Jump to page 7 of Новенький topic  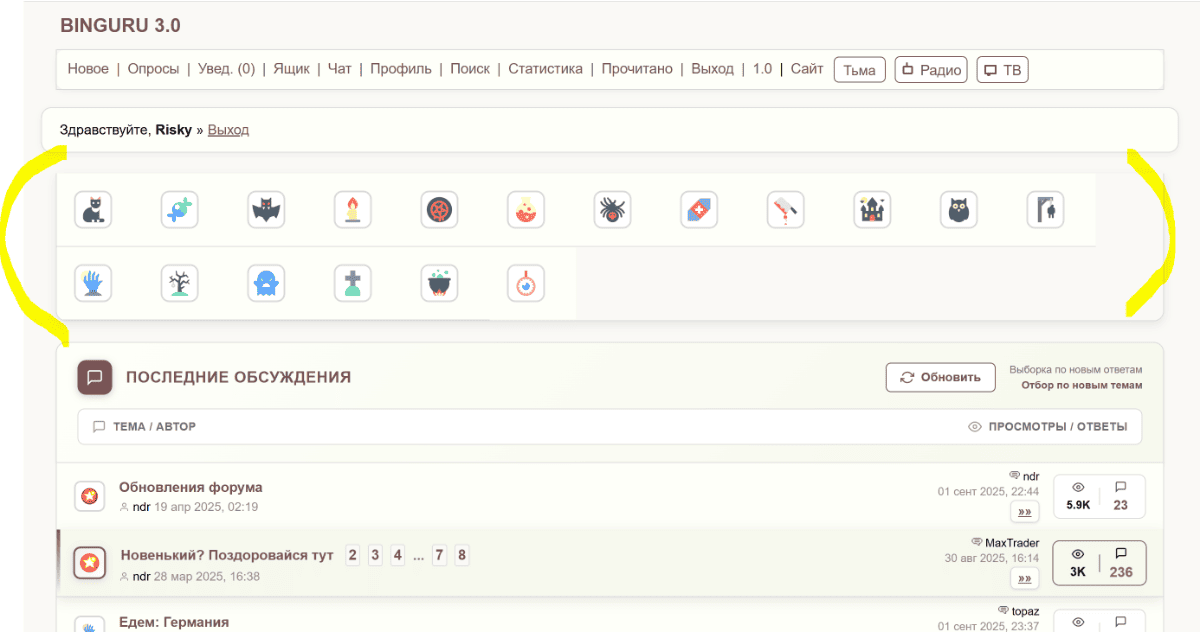tap(439, 555)
